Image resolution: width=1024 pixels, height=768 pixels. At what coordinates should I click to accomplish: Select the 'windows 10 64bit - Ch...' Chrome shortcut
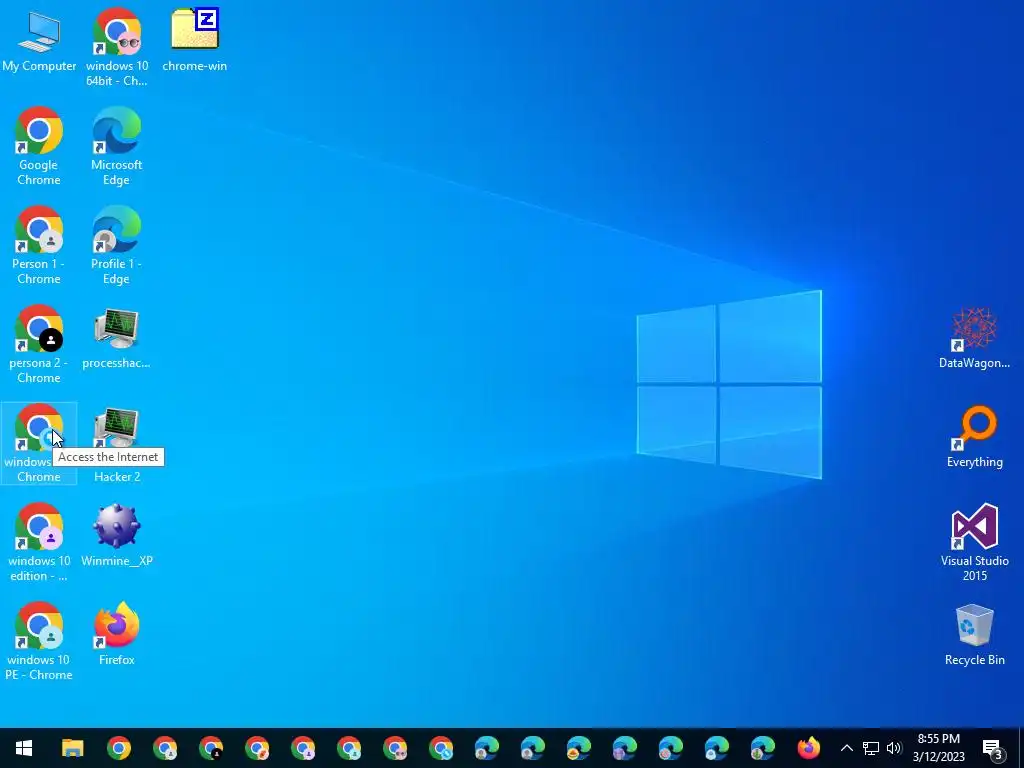point(117,47)
